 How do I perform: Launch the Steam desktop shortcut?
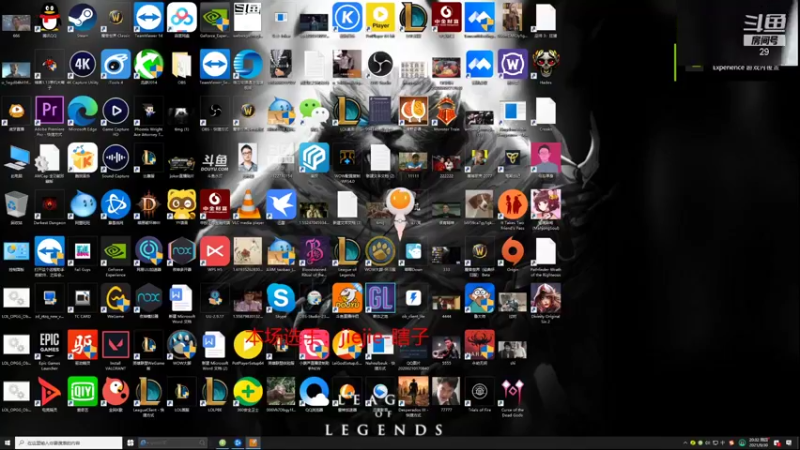(83, 18)
